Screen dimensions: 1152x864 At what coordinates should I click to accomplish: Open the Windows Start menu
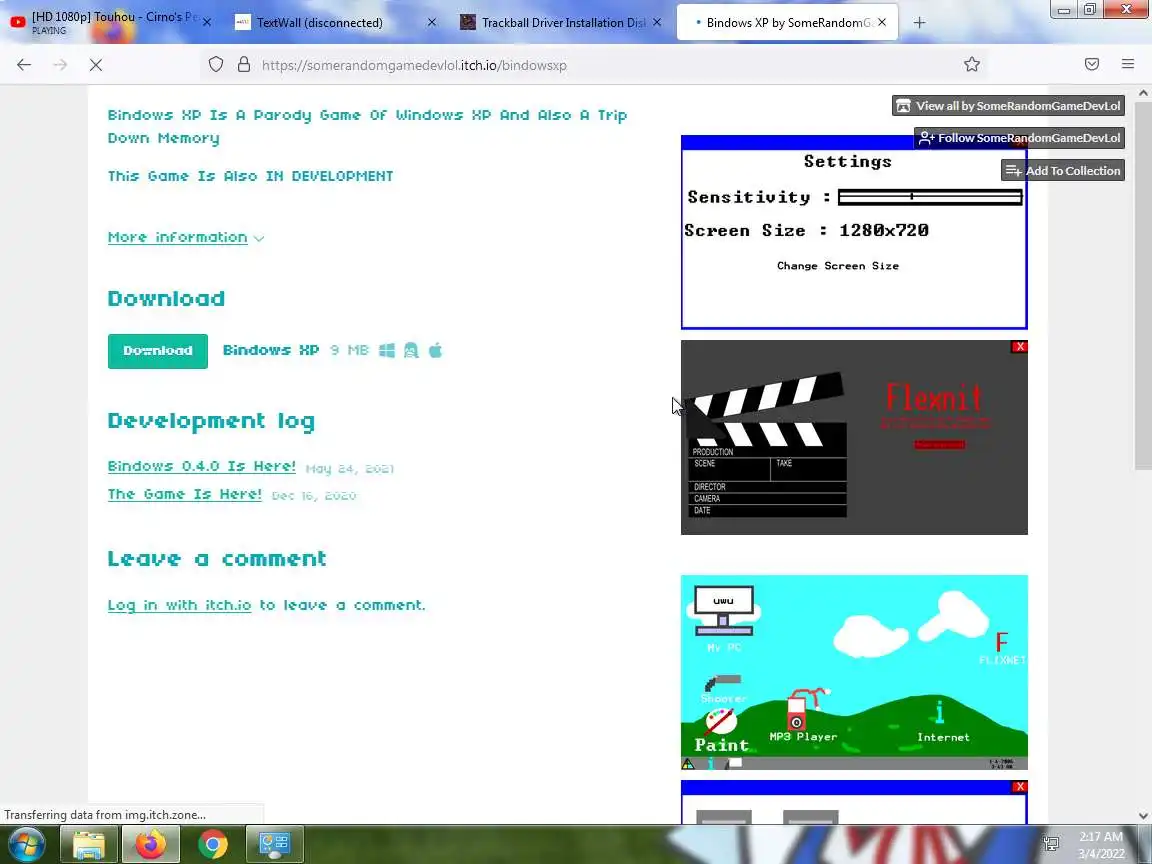click(26, 844)
